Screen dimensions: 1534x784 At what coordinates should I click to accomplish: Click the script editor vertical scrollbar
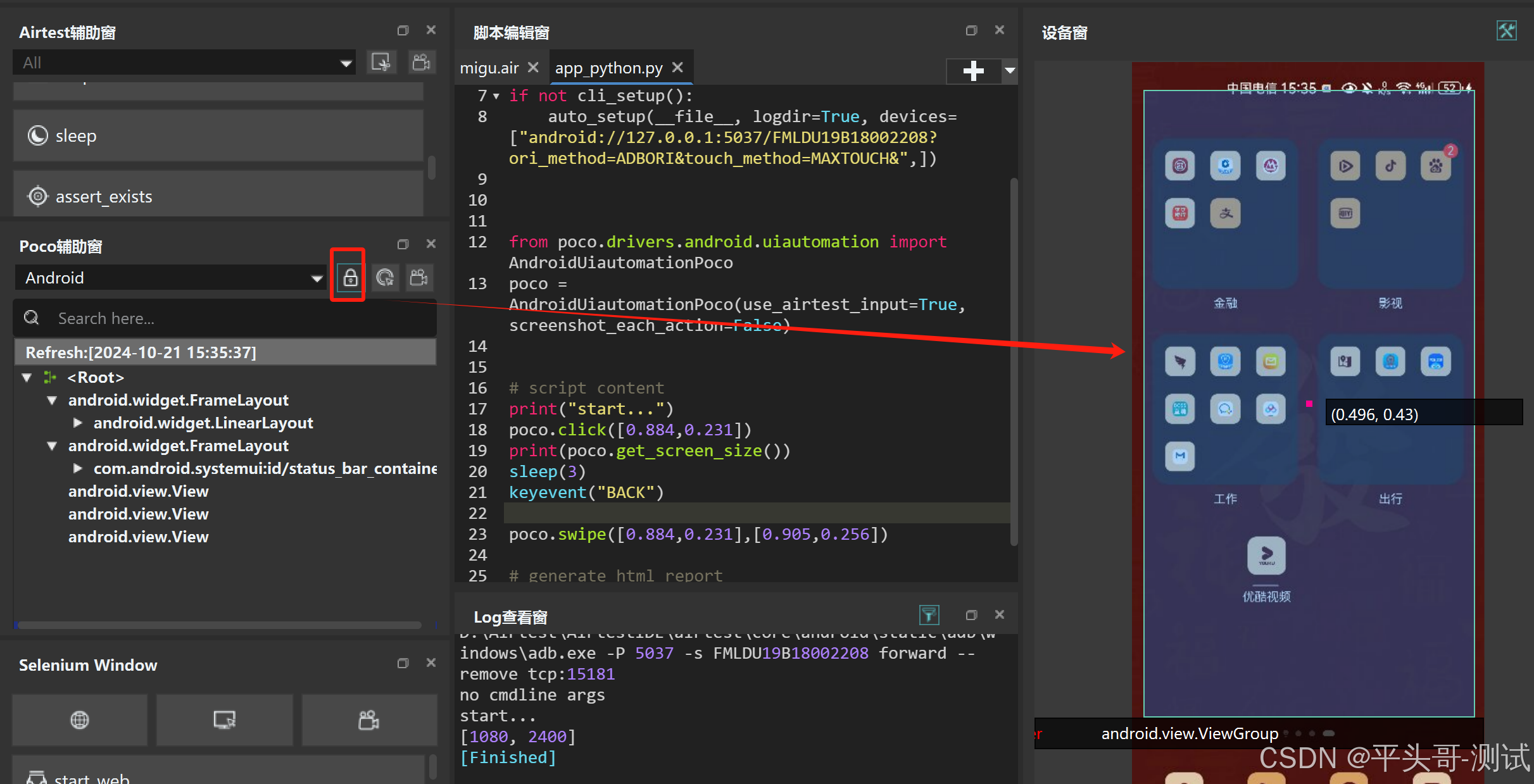[1014, 361]
